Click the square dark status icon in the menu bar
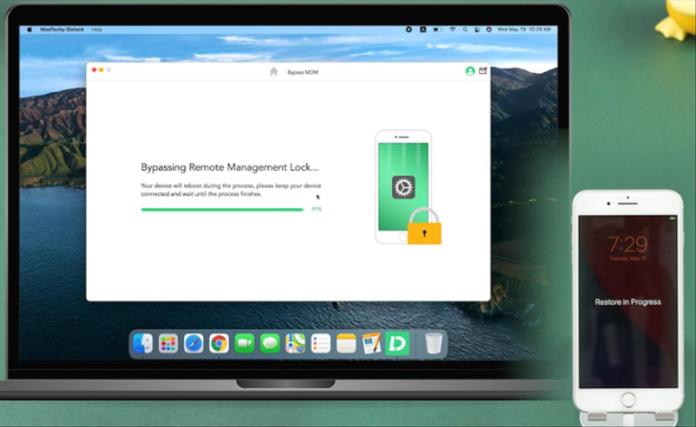This screenshot has width=696, height=427. (423, 29)
